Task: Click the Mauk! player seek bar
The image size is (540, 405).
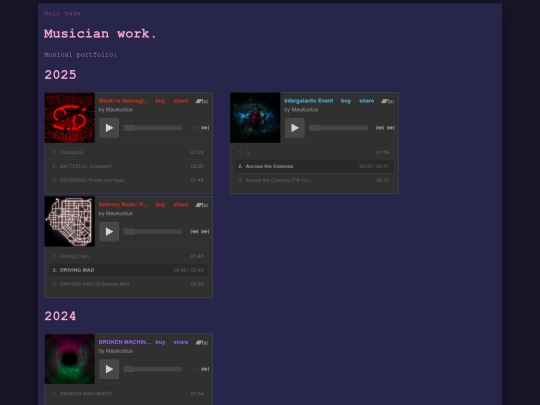Action: click(153, 128)
